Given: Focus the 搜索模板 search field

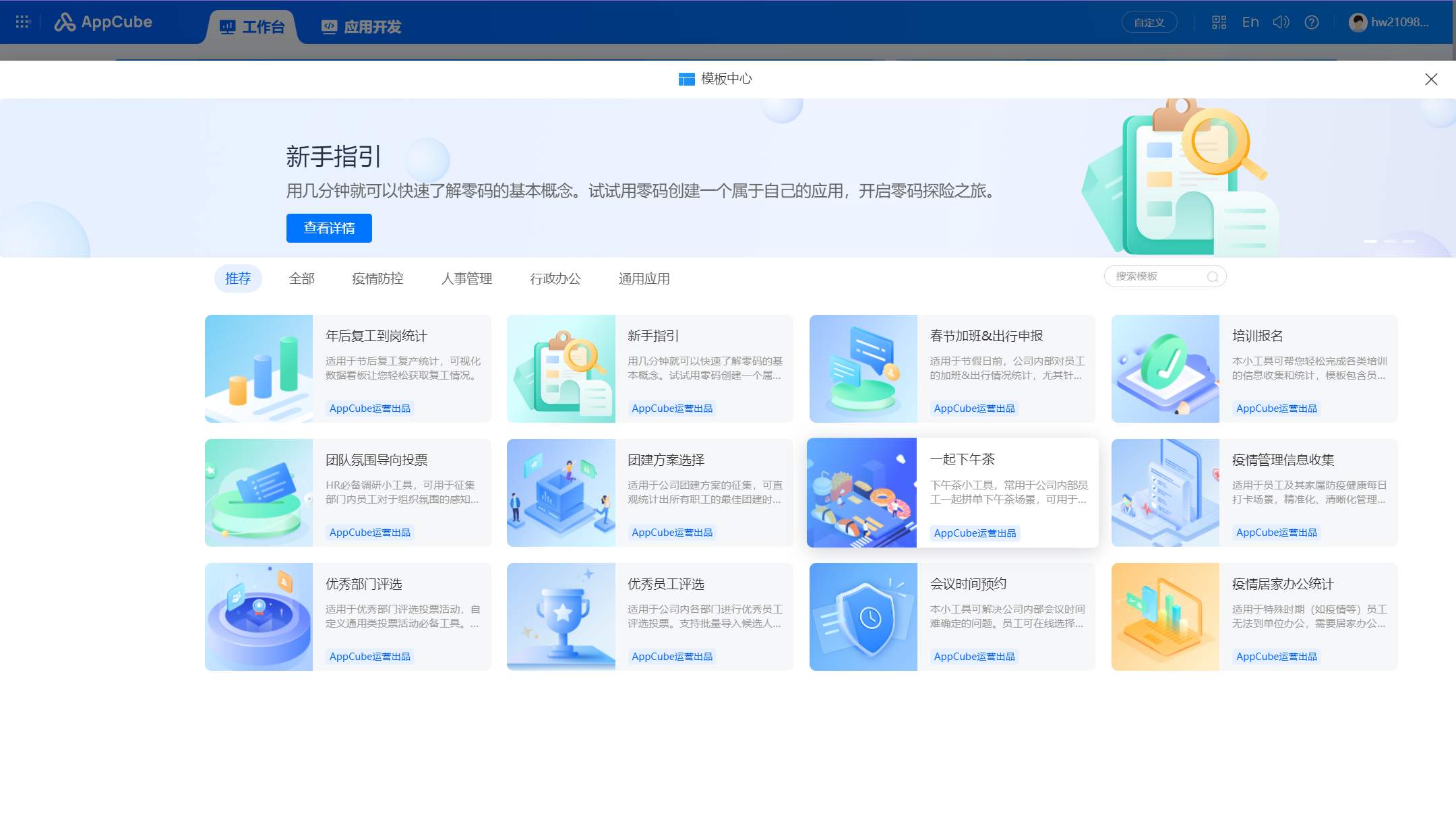Looking at the screenshot, I should [1165, 276].
